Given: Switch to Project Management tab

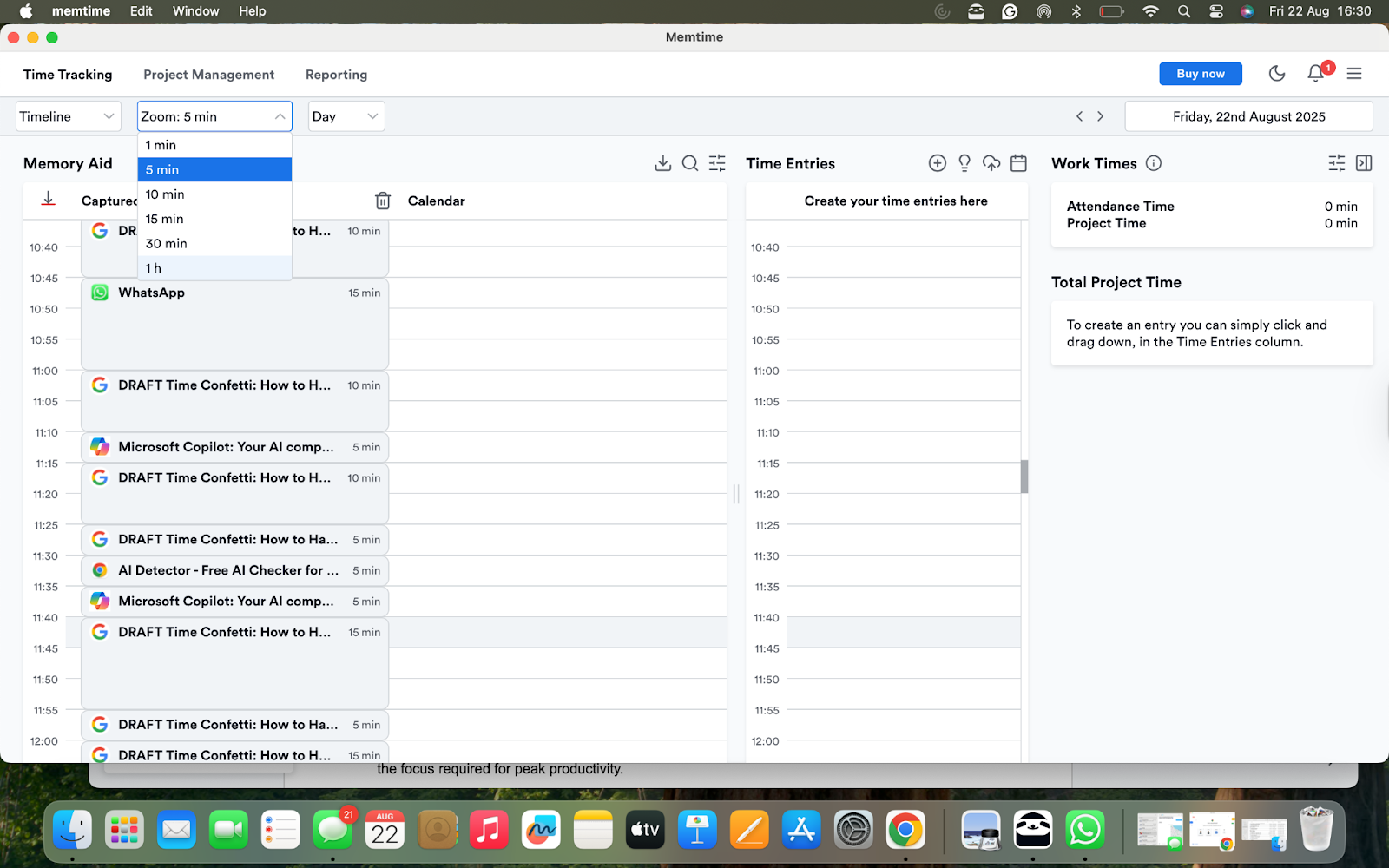Looking at the screenshot, I should tap(208, 75).
